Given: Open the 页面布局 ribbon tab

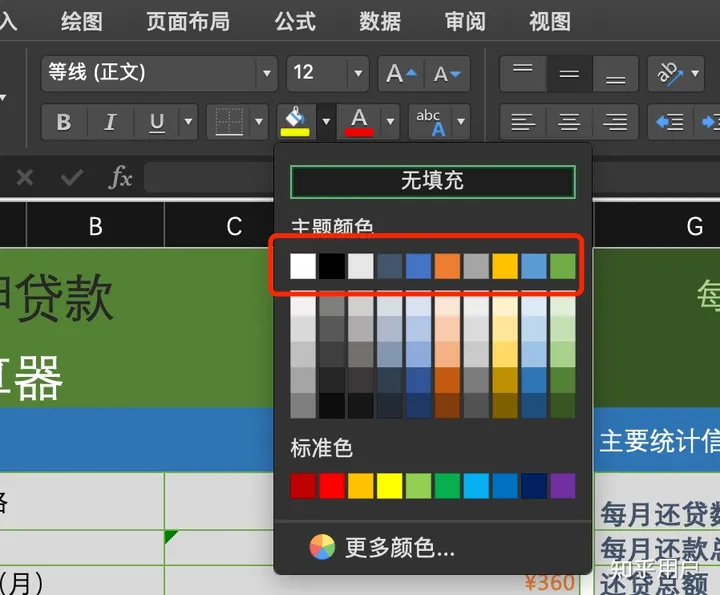Looking at the screenshot, I should coord(187,21).
